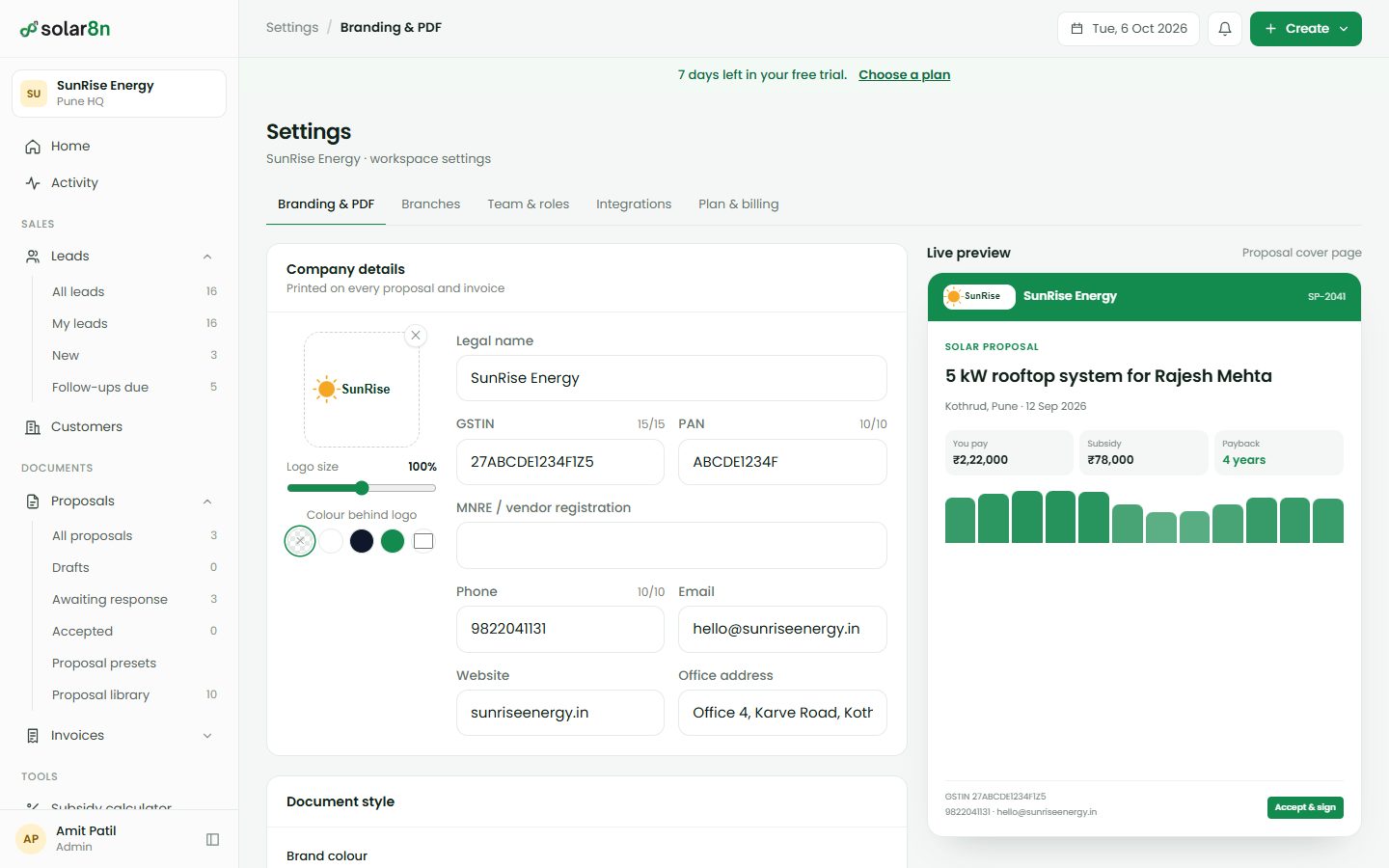Viewport: 1389px width, 868px height.
Task: Expand the Invoices section
Action: [x=207, y=736]
